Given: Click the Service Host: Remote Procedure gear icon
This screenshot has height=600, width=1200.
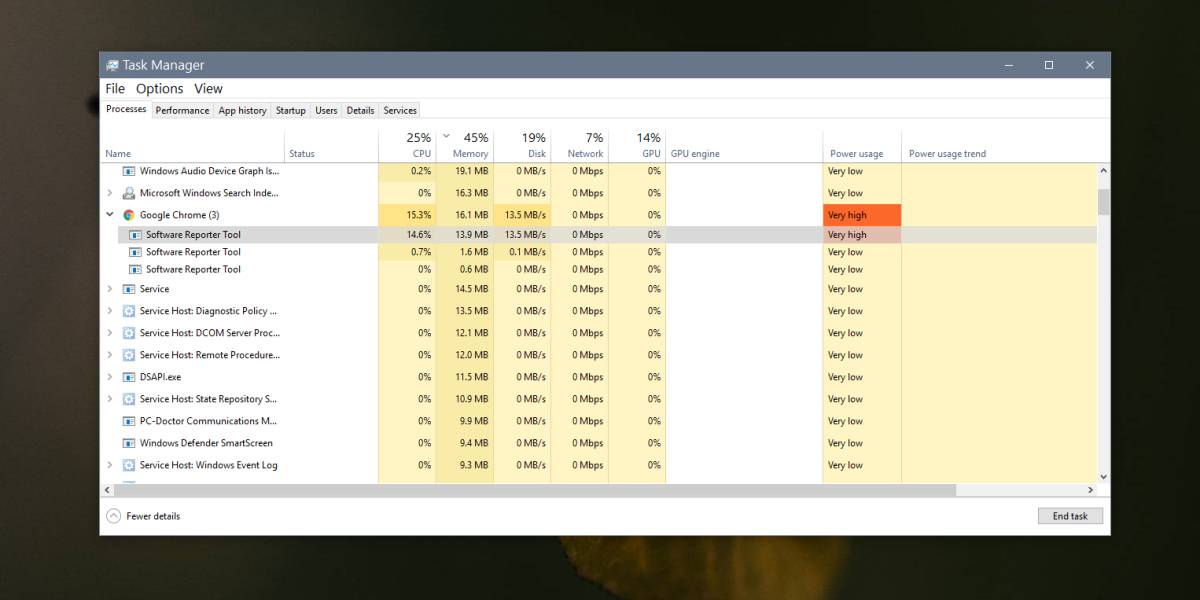Looking at the screenshot, I should [x=129, y=355].
